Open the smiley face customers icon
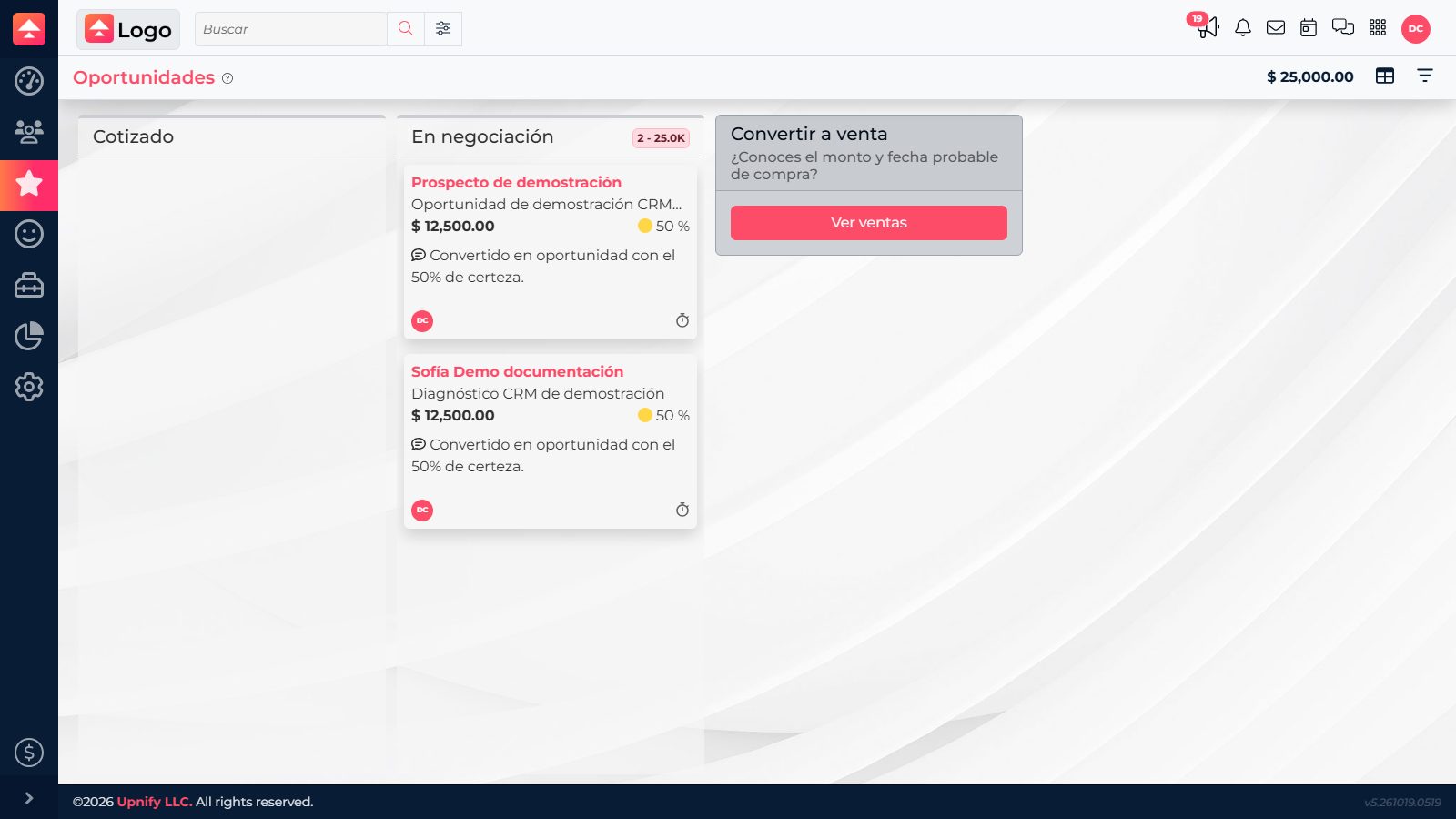This screenshot has width=1456, height=819. (29, 234)
